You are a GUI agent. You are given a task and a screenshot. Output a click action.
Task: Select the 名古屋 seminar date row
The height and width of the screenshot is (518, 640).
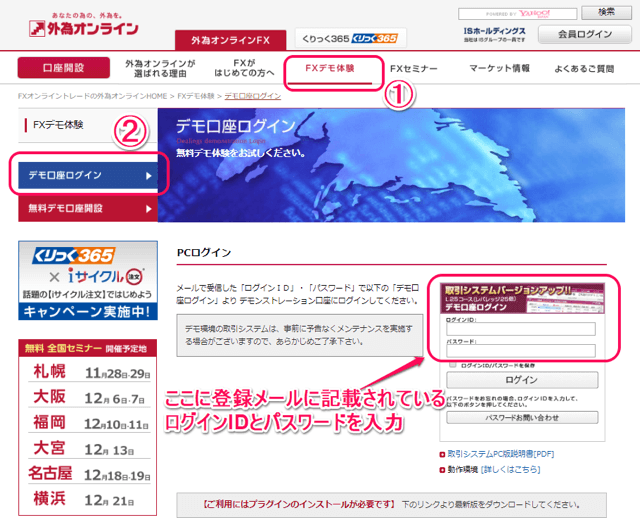(89, 474)
